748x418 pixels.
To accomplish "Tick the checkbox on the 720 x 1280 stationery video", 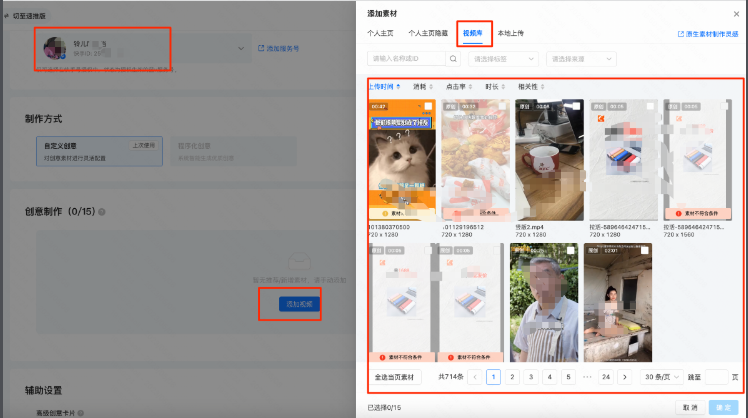I will point(650,106).
